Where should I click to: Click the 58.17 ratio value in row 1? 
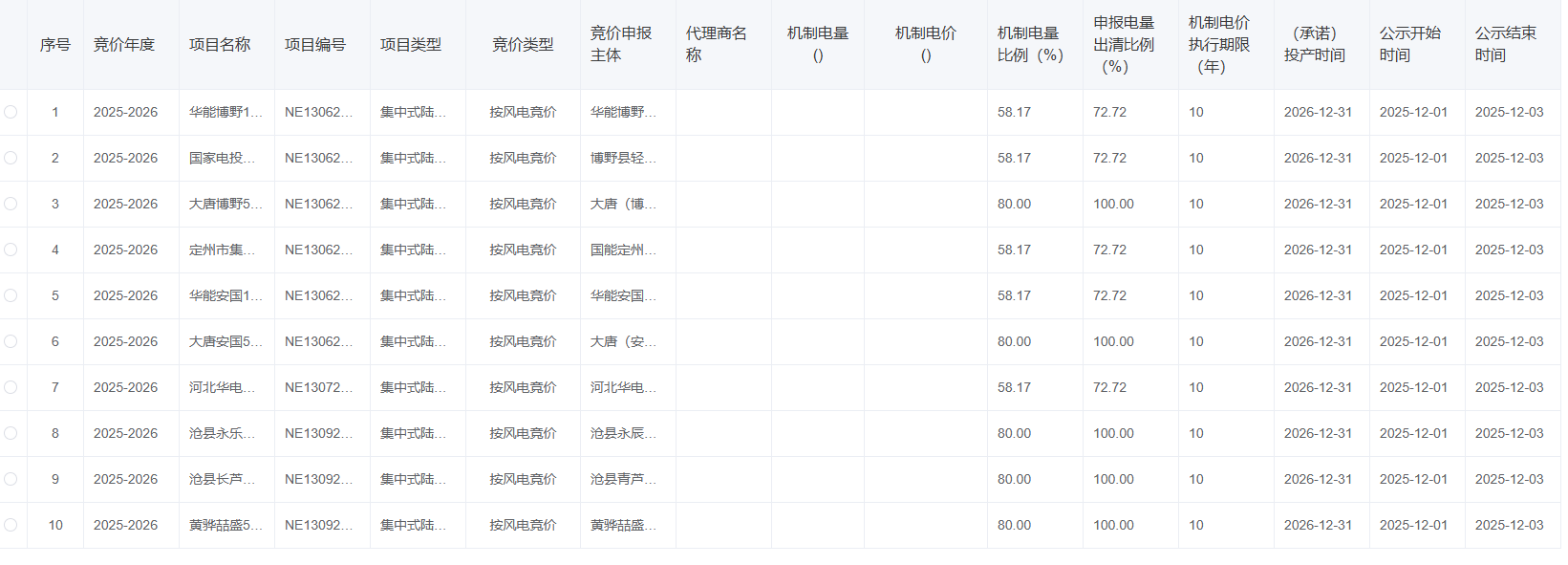point(1014,112)
